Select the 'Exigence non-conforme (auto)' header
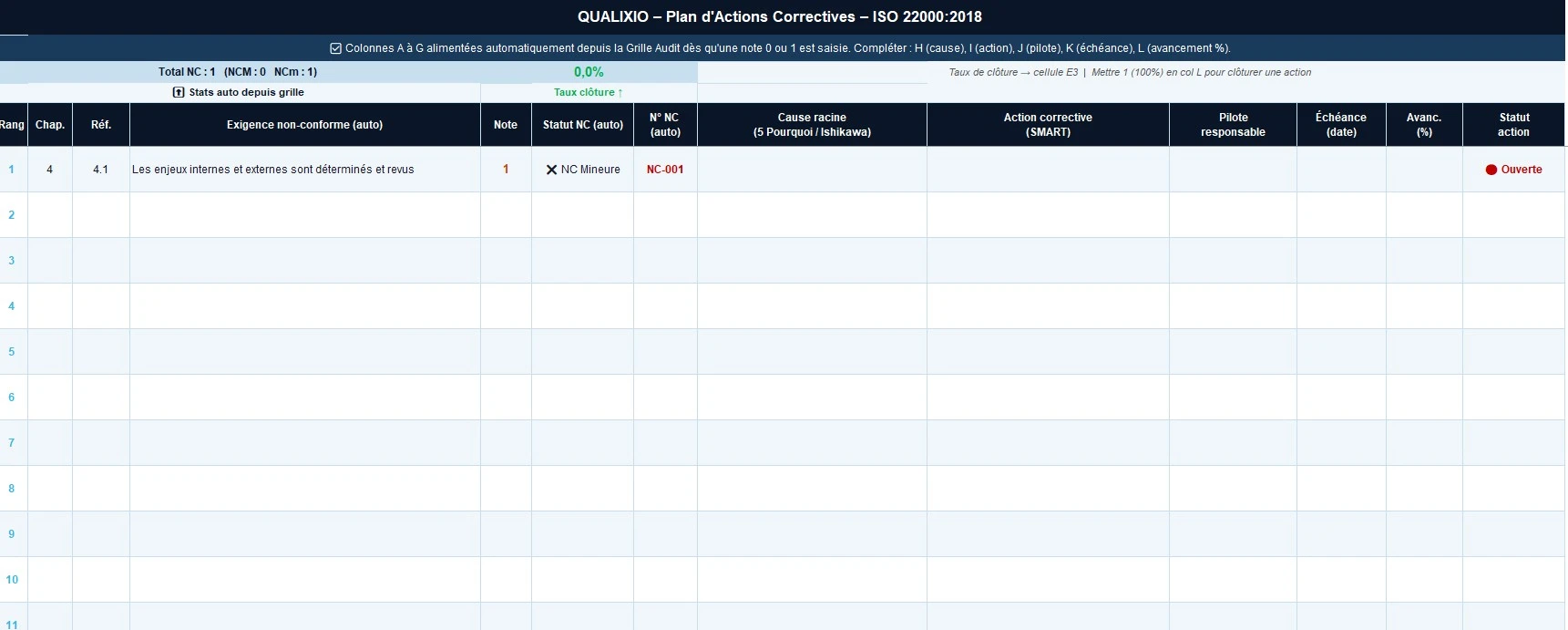Screen dimensions: 1568x630 point(305,125)
